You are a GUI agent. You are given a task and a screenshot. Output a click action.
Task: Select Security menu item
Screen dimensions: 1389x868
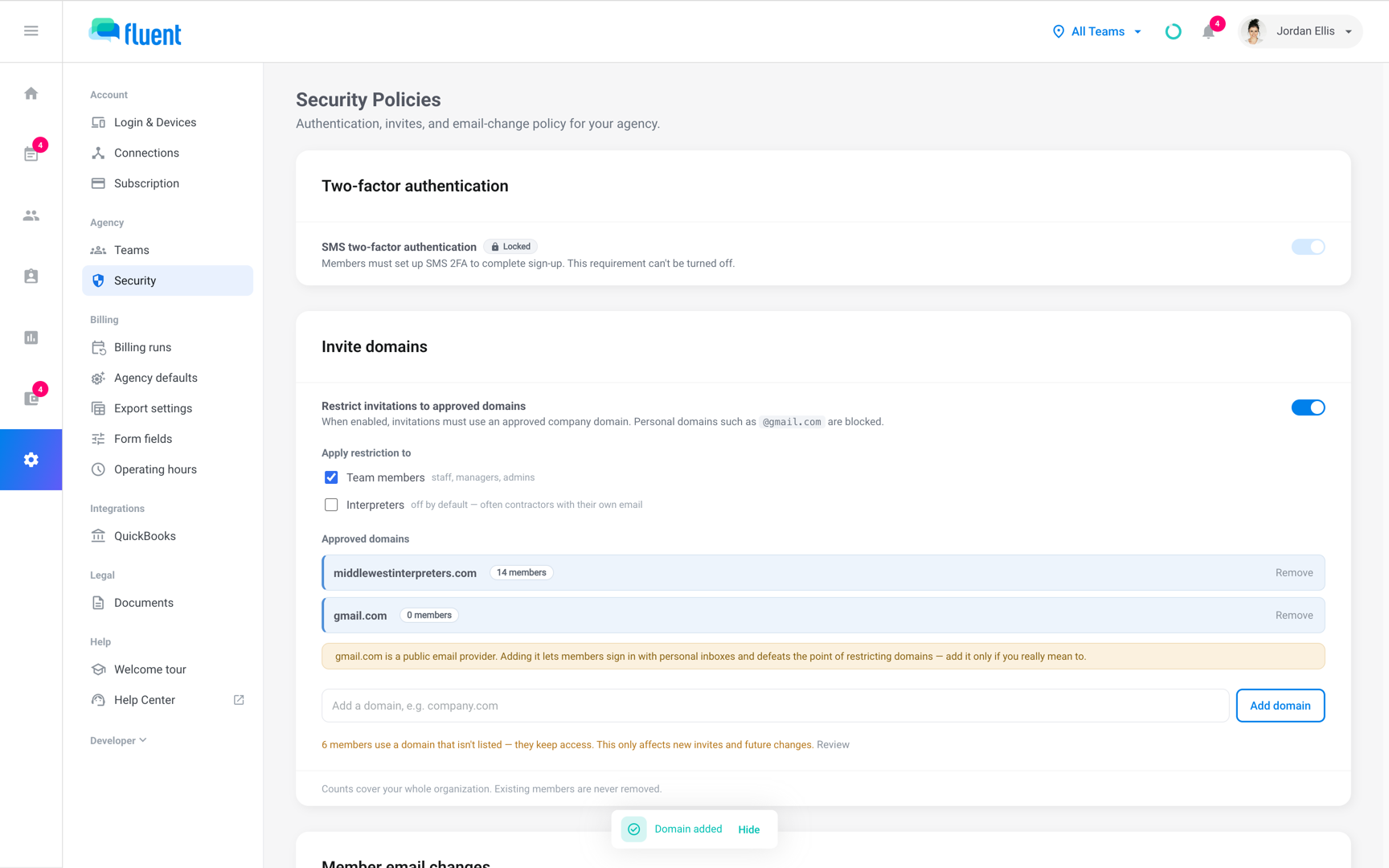167,280
